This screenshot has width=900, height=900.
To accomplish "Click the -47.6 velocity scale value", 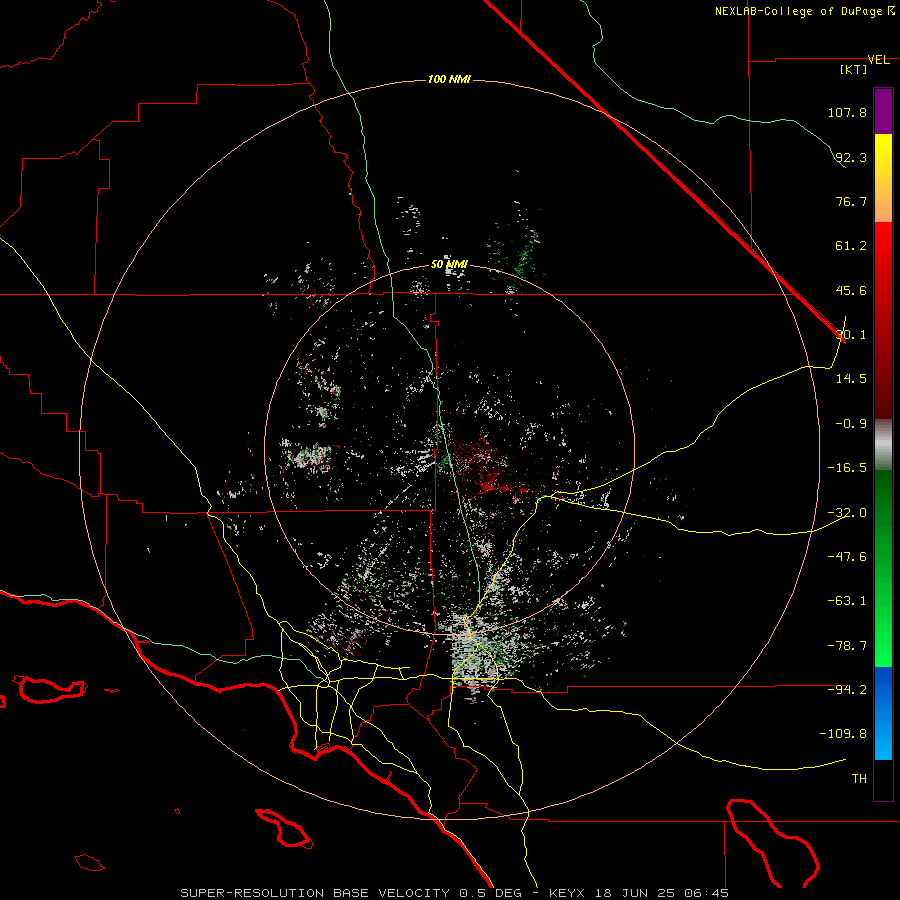I will 847,557.
